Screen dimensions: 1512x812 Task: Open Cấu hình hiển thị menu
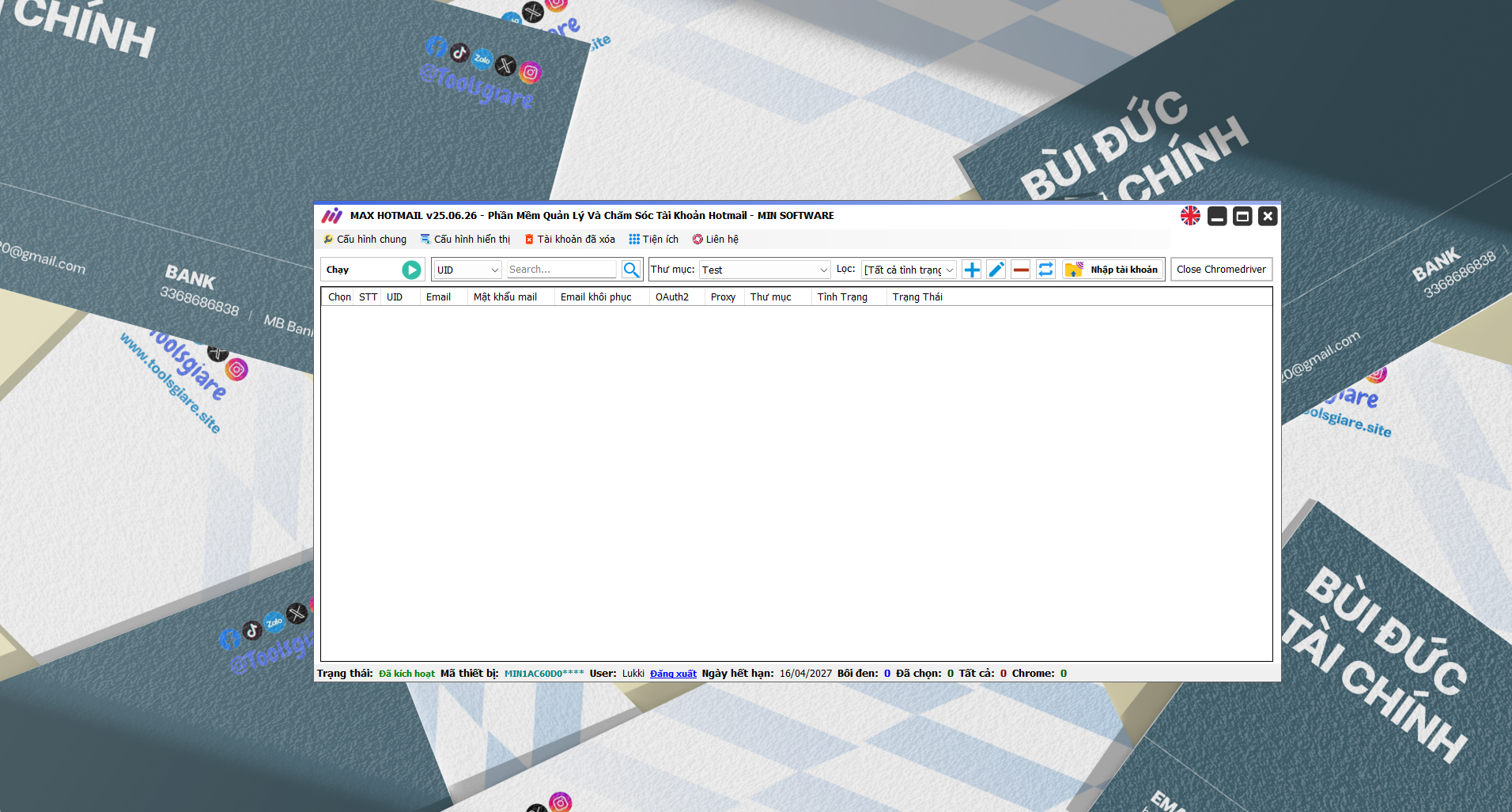coord(465,240)
